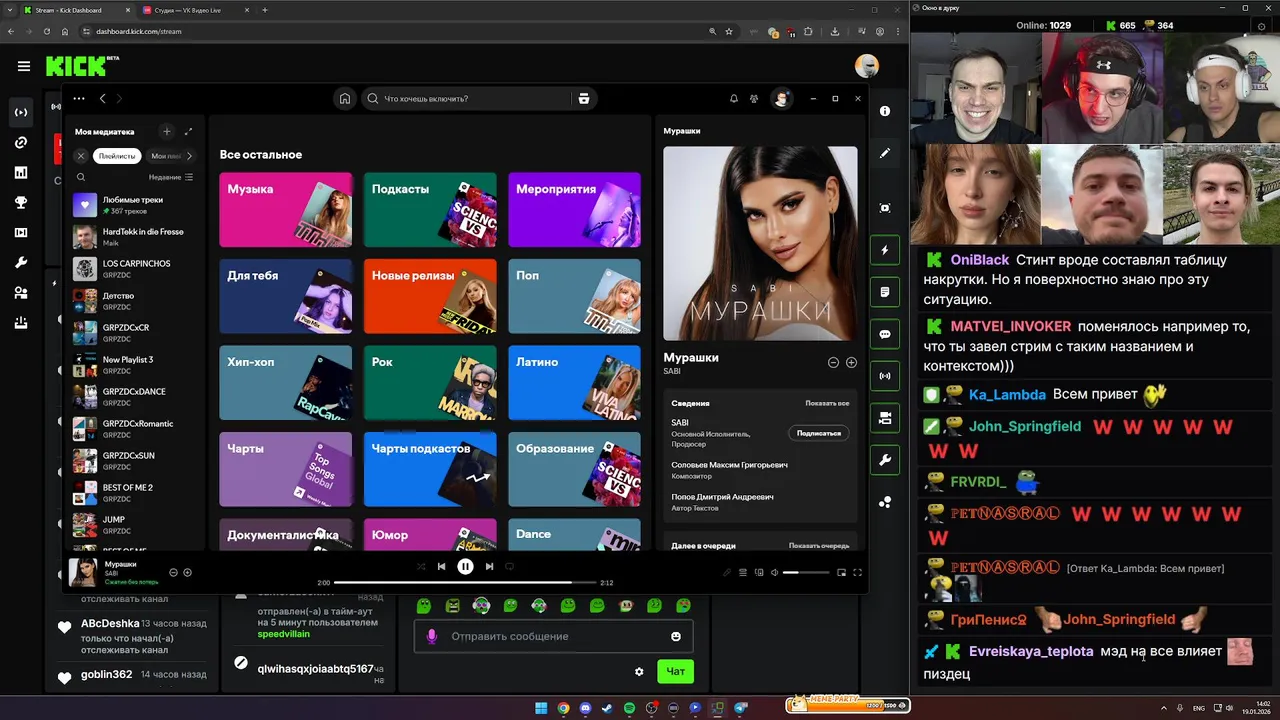Screen dimensions: 1280x720
Task: Open the Музыка category tile
Action: pos(286,210)
